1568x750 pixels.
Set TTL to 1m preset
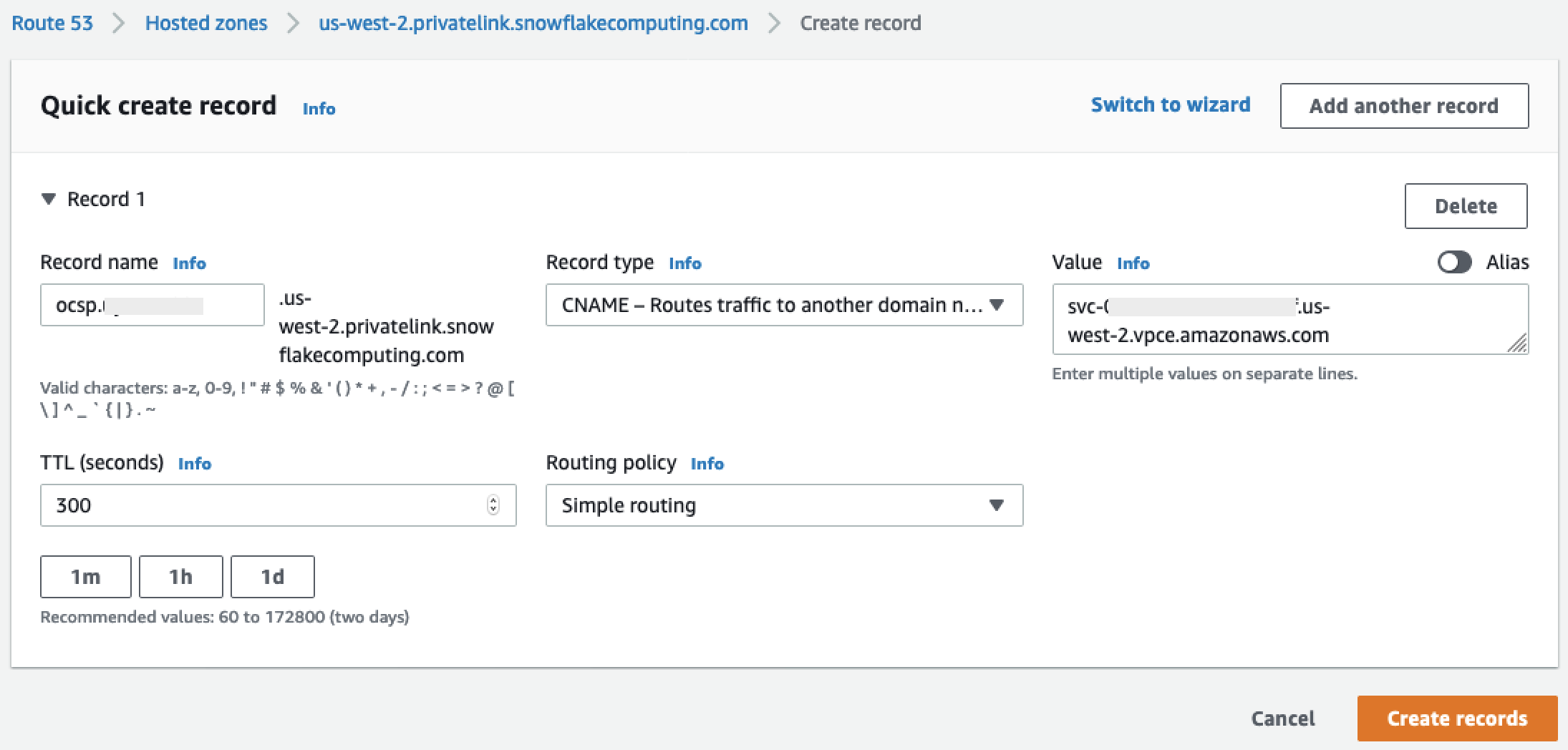point(85,576)
